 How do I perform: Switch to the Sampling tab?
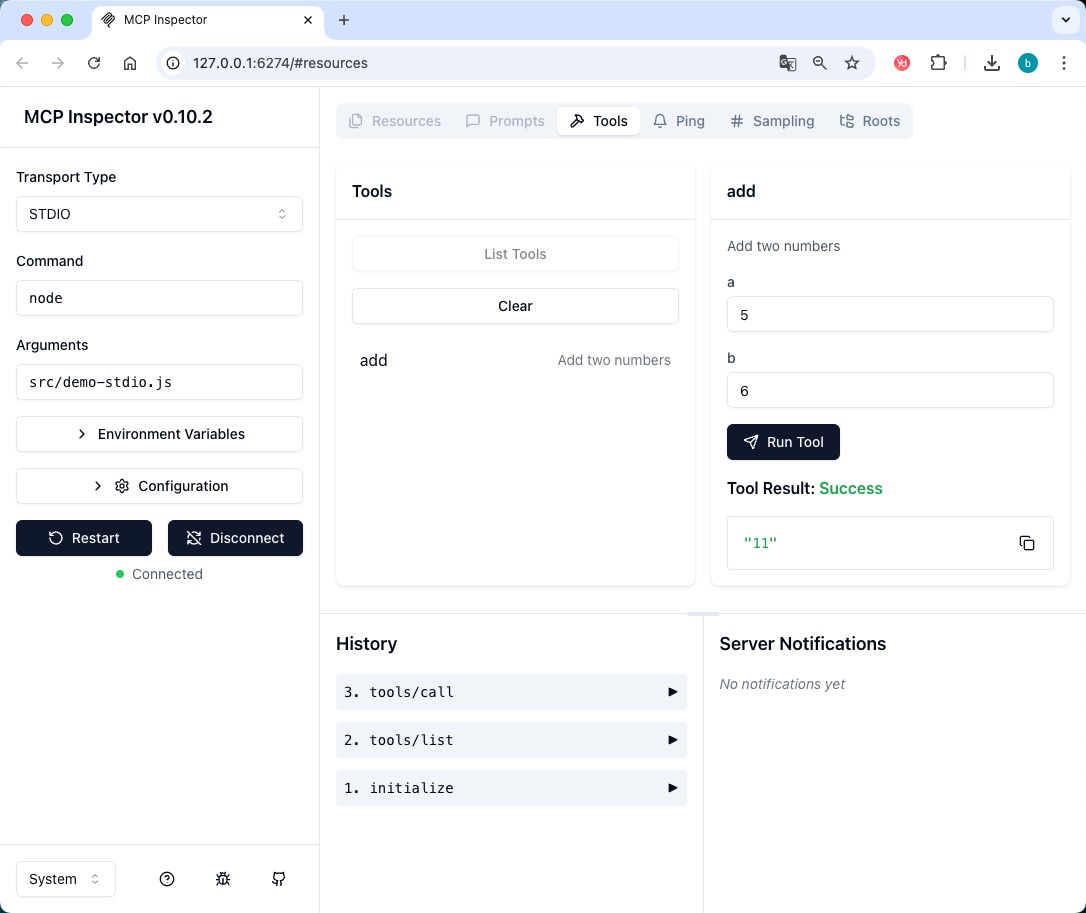point(772,121)
